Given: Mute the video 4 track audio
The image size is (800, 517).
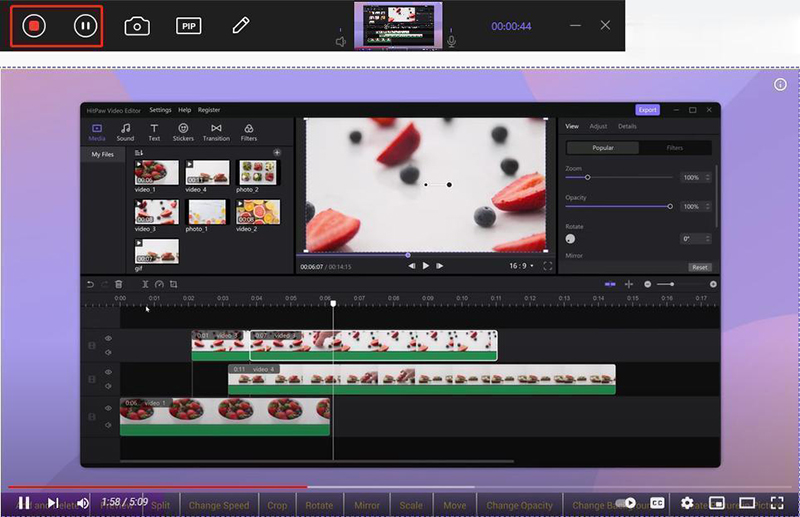Looking at the screenshot, I should pyautogui.click(x=108, y=386).
